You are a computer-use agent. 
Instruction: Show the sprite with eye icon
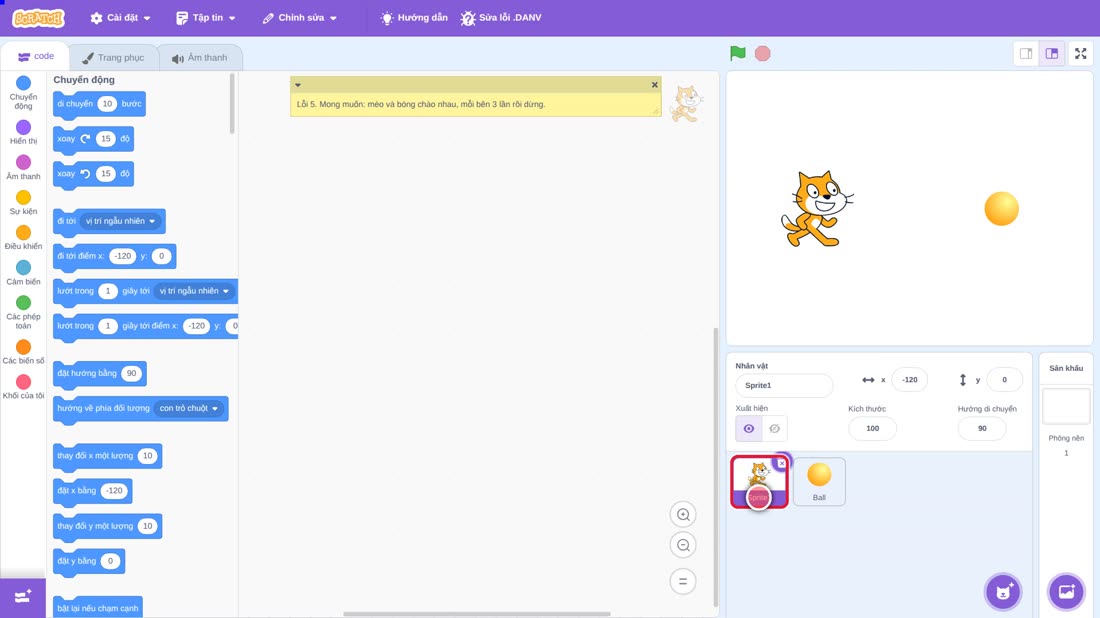[x=749, y=429]
